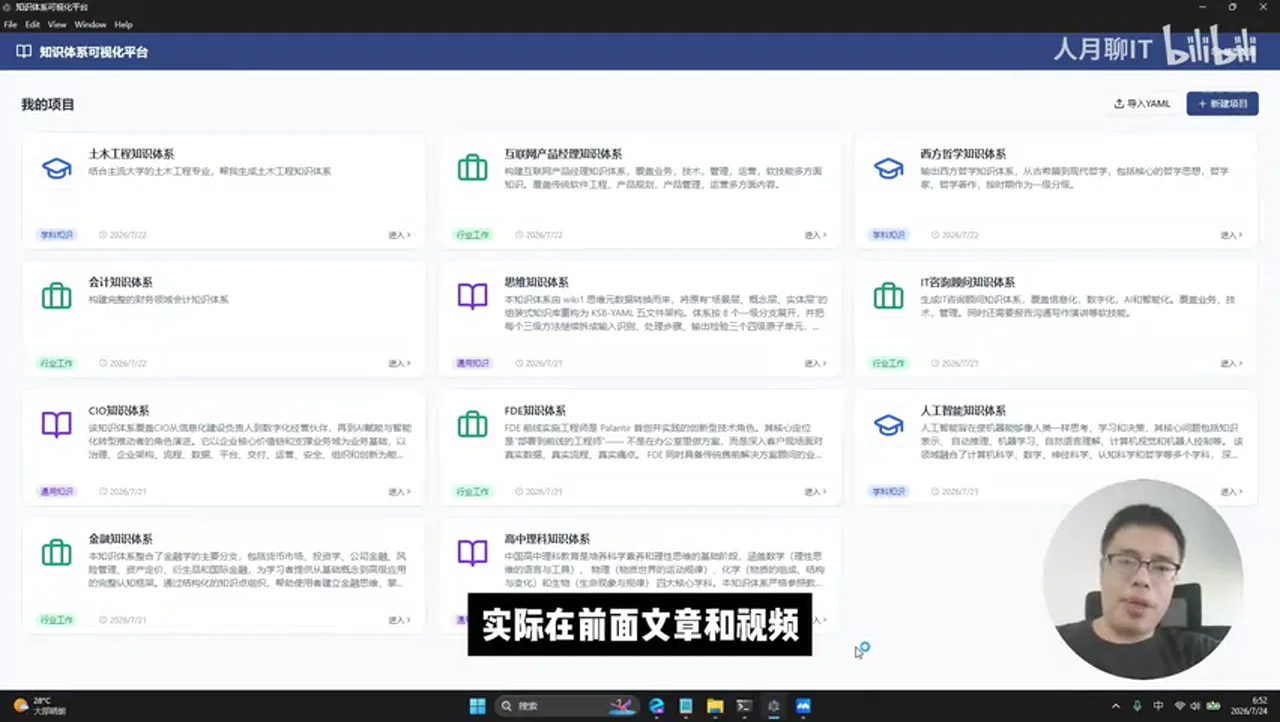Click the briefcase icon of 金融知识体系
This screenshot has height=722, width=1280.
tap(56, 552)
